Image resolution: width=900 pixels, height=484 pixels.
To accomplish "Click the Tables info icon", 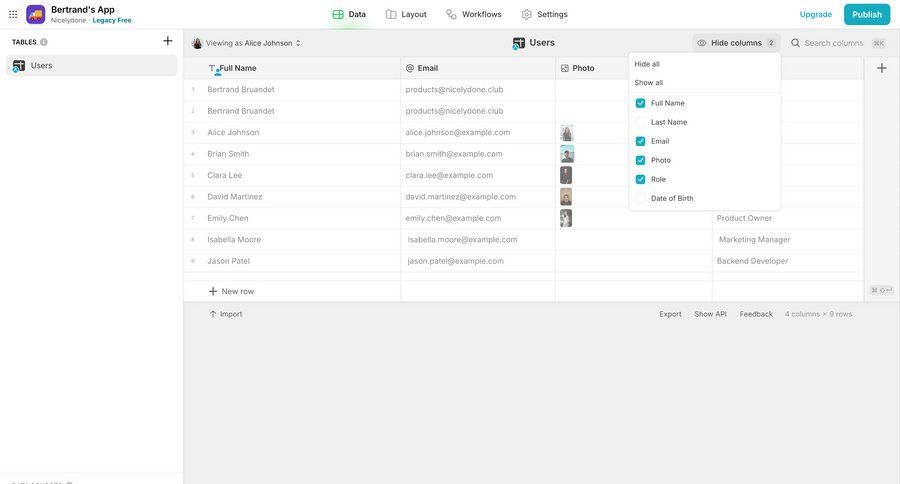I will pos(44,42).
